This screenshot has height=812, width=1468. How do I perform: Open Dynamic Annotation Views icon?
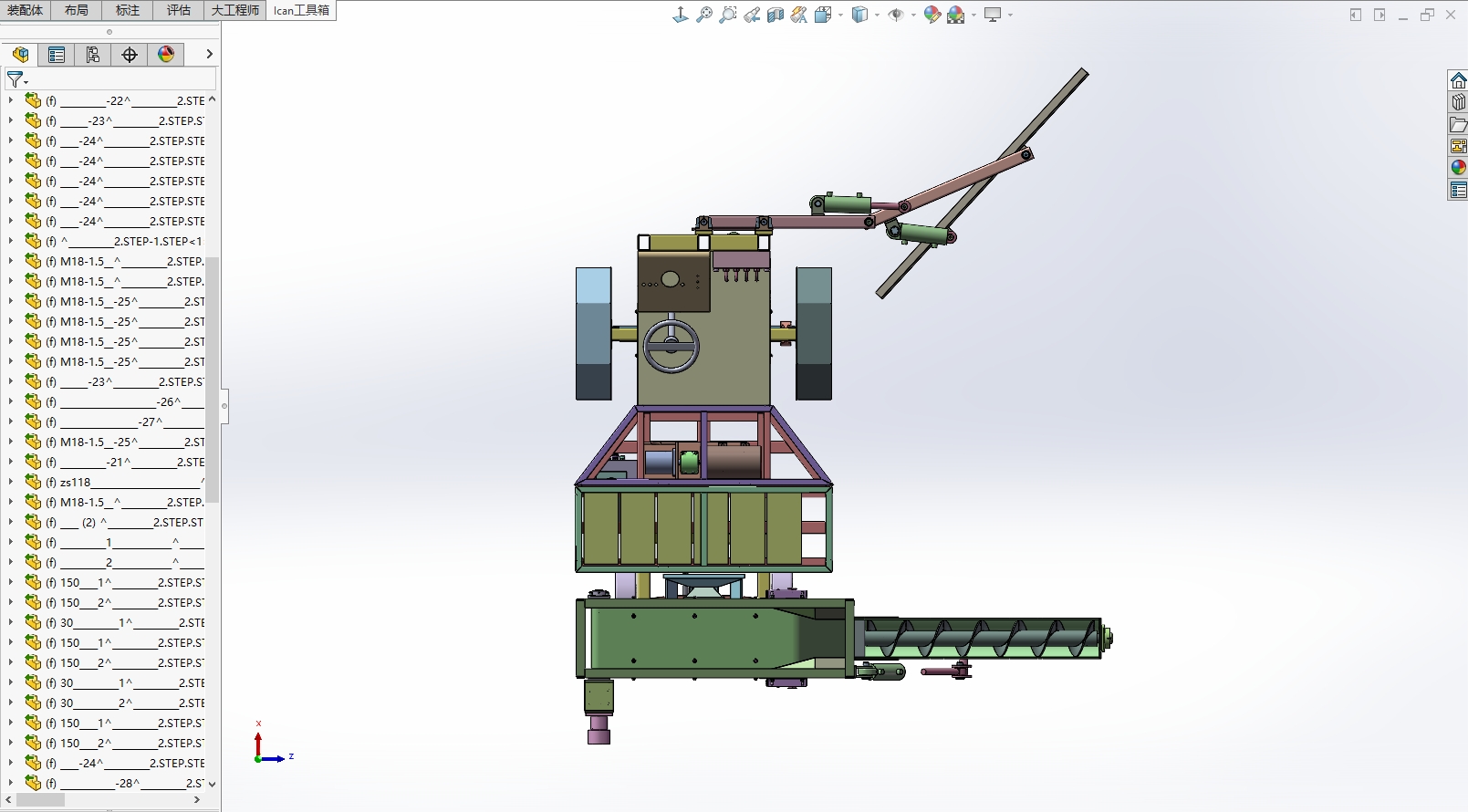click(799, 15)
